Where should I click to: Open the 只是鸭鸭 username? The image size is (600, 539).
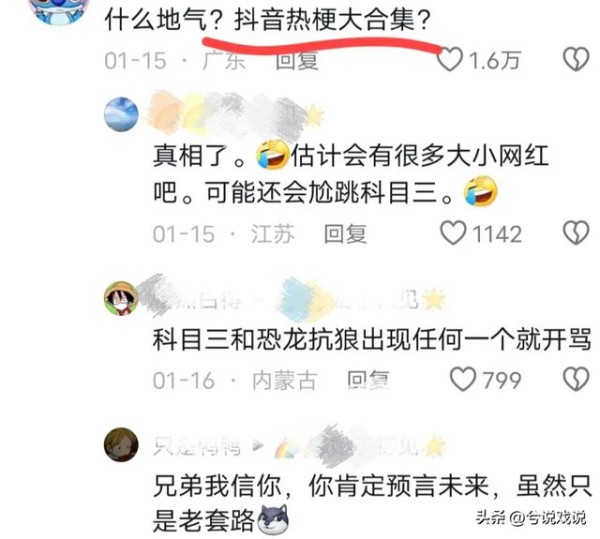[x=197, y=447]
